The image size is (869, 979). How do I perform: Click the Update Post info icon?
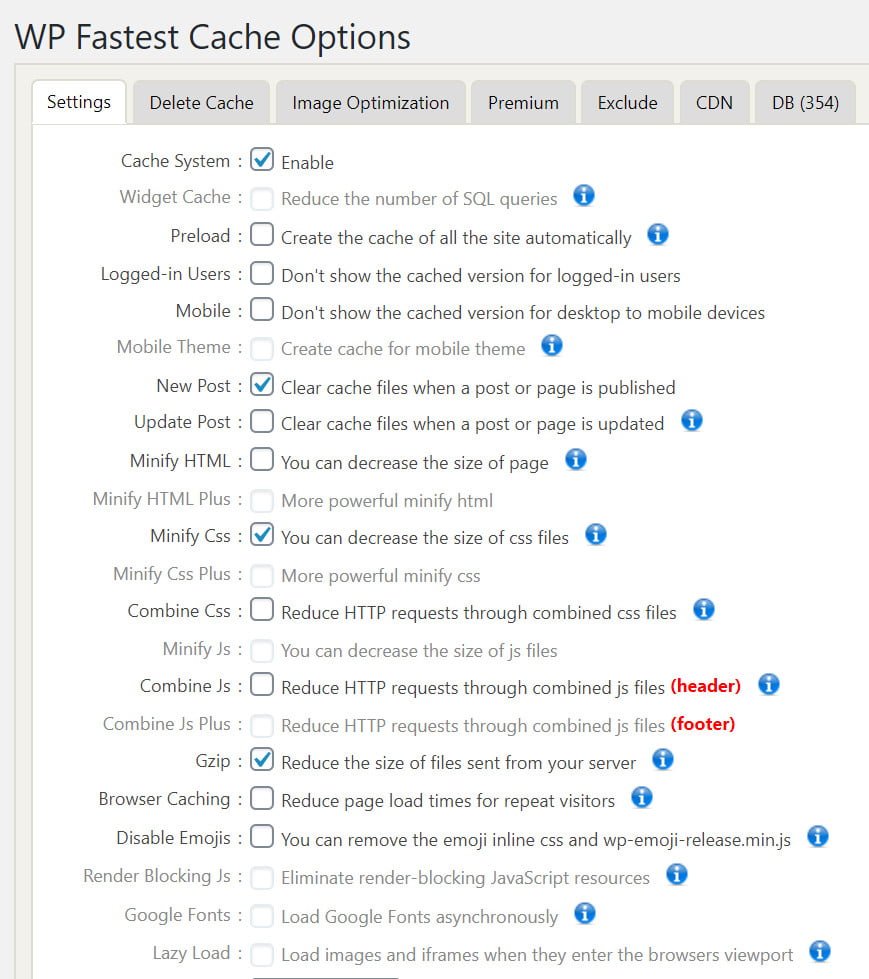tap(691, 421)
